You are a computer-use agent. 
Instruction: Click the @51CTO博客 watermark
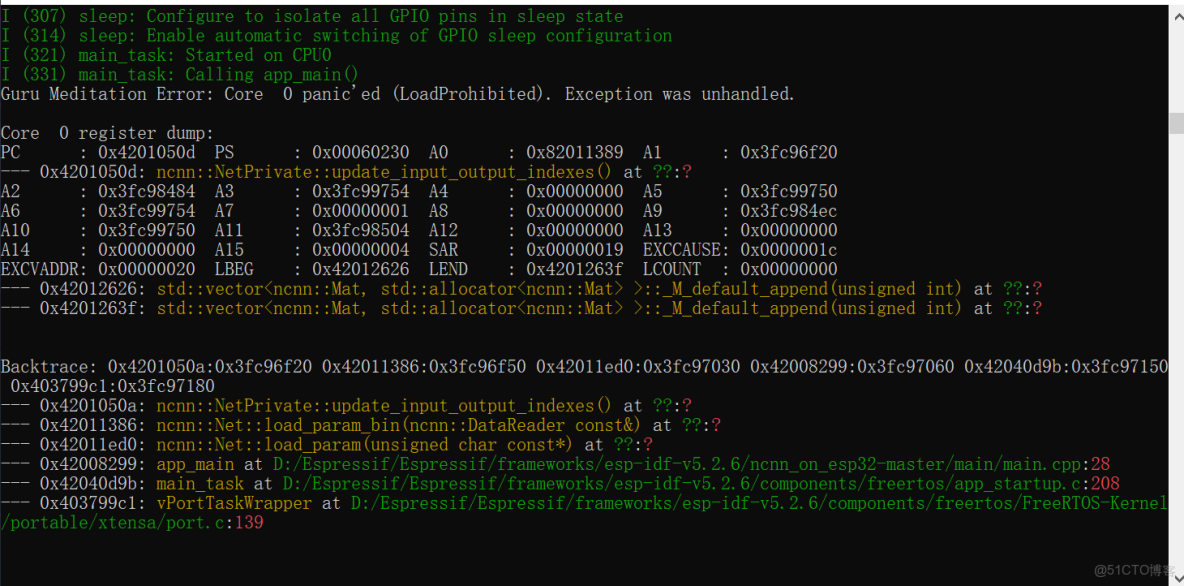pos(1133,570)
